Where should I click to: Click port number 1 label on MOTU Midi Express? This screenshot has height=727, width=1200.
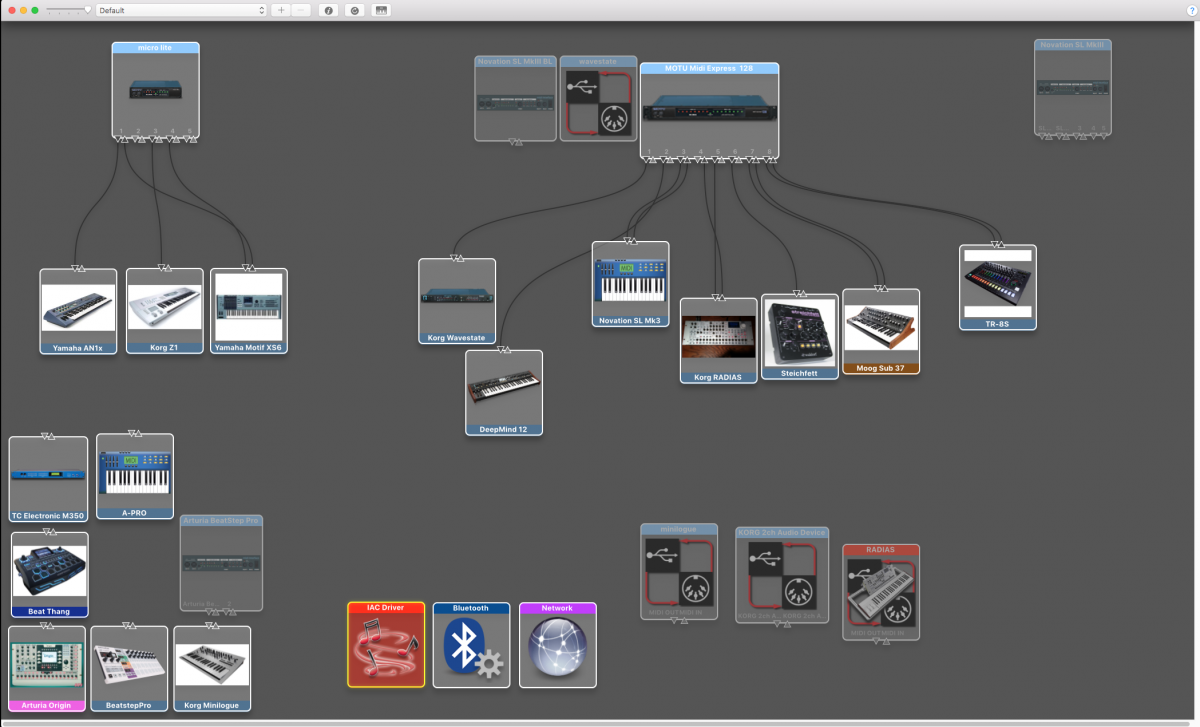click(649, 151)
